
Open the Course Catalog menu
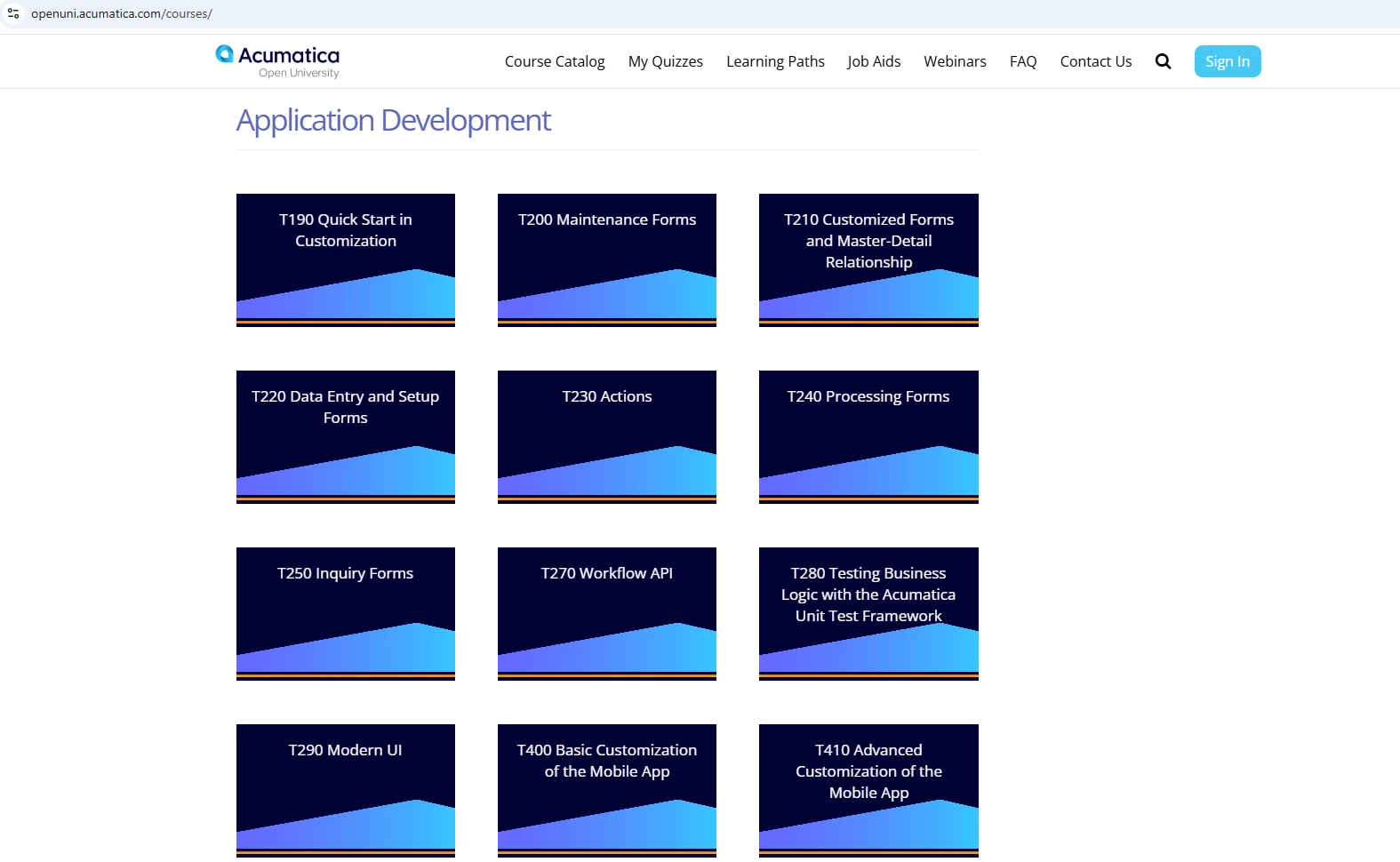pyautogui.click(x=555, y=61)
